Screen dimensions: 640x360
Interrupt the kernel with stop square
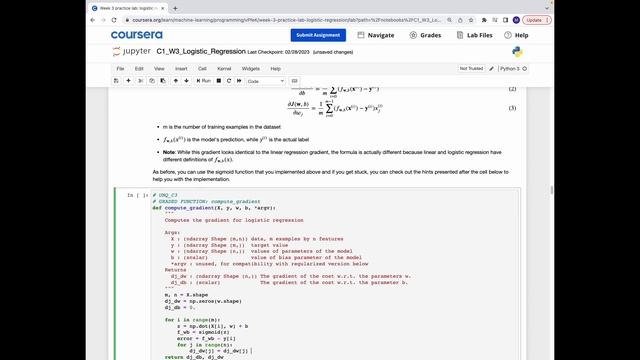tap(219, 81)
